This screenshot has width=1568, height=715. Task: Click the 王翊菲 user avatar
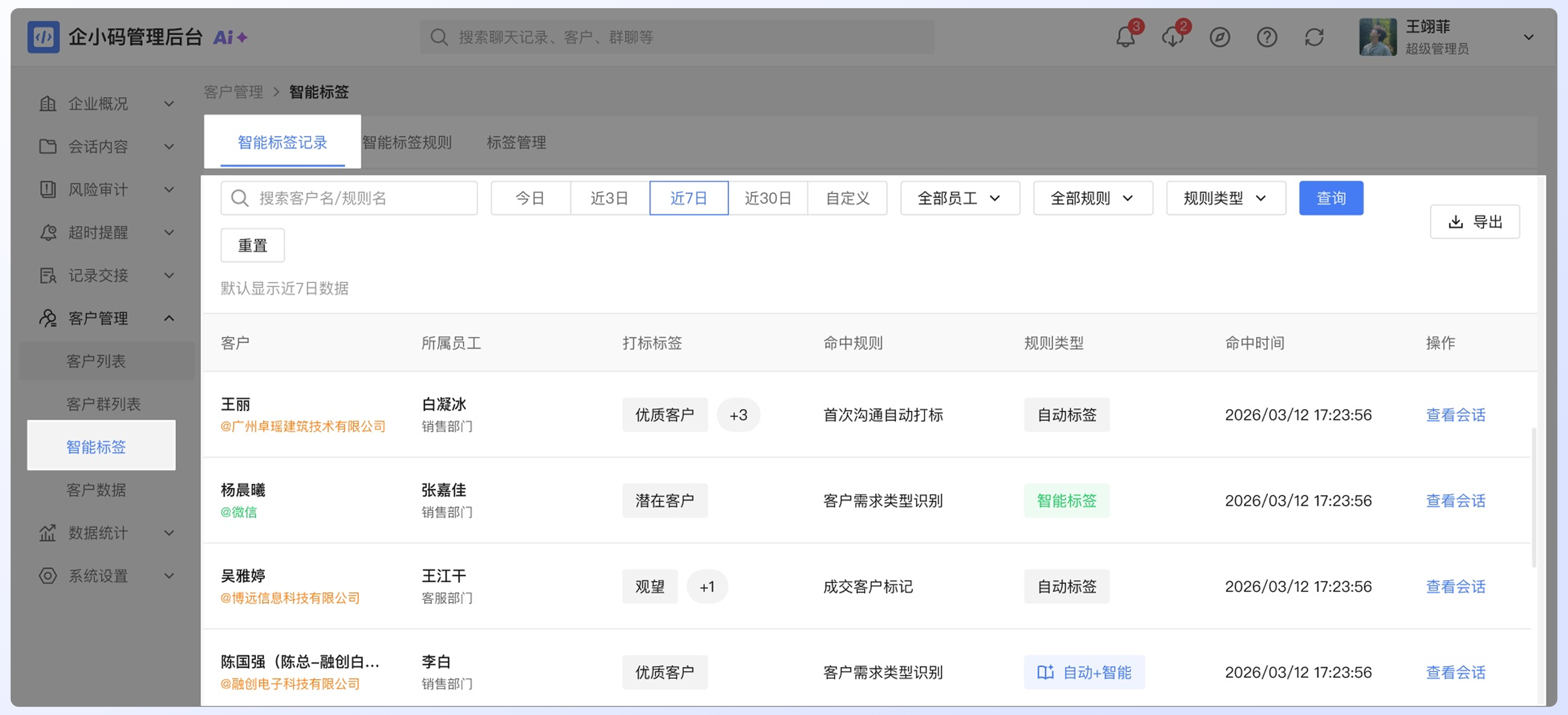coord(1377,37)
